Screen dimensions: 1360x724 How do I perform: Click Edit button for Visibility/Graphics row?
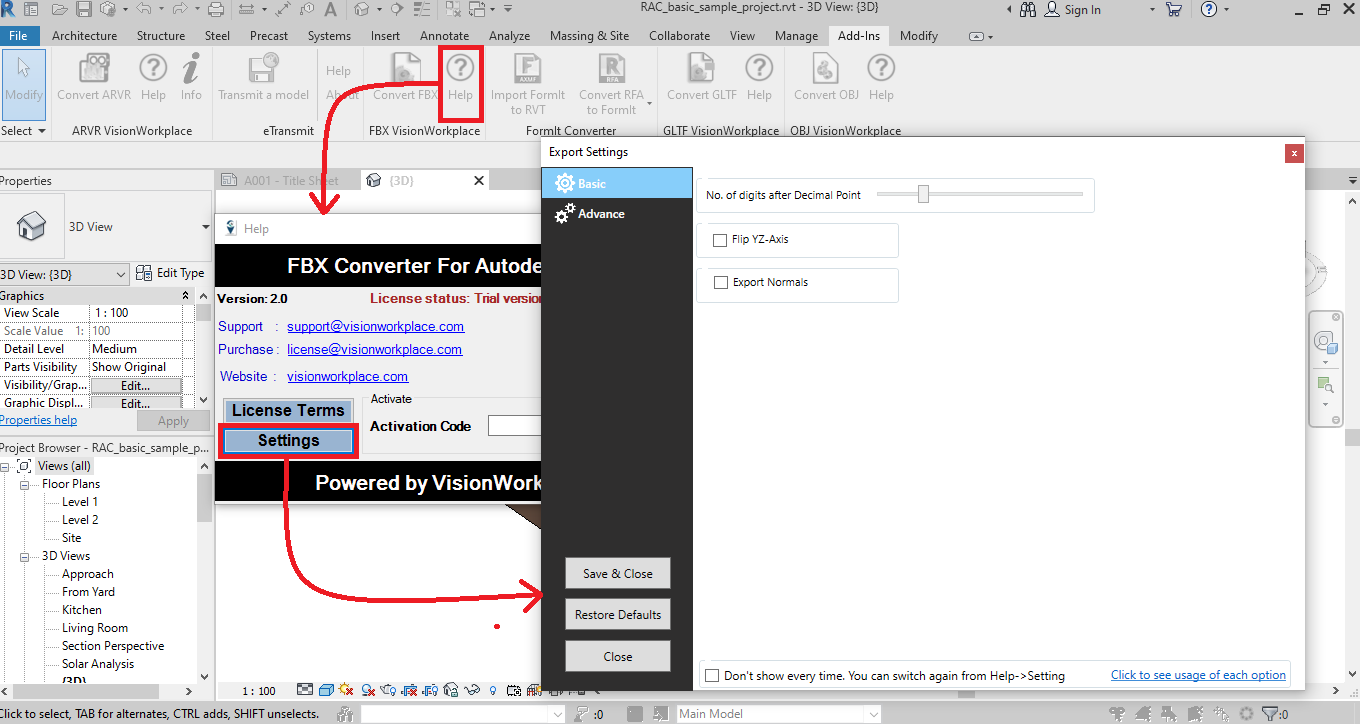point(136,385)
